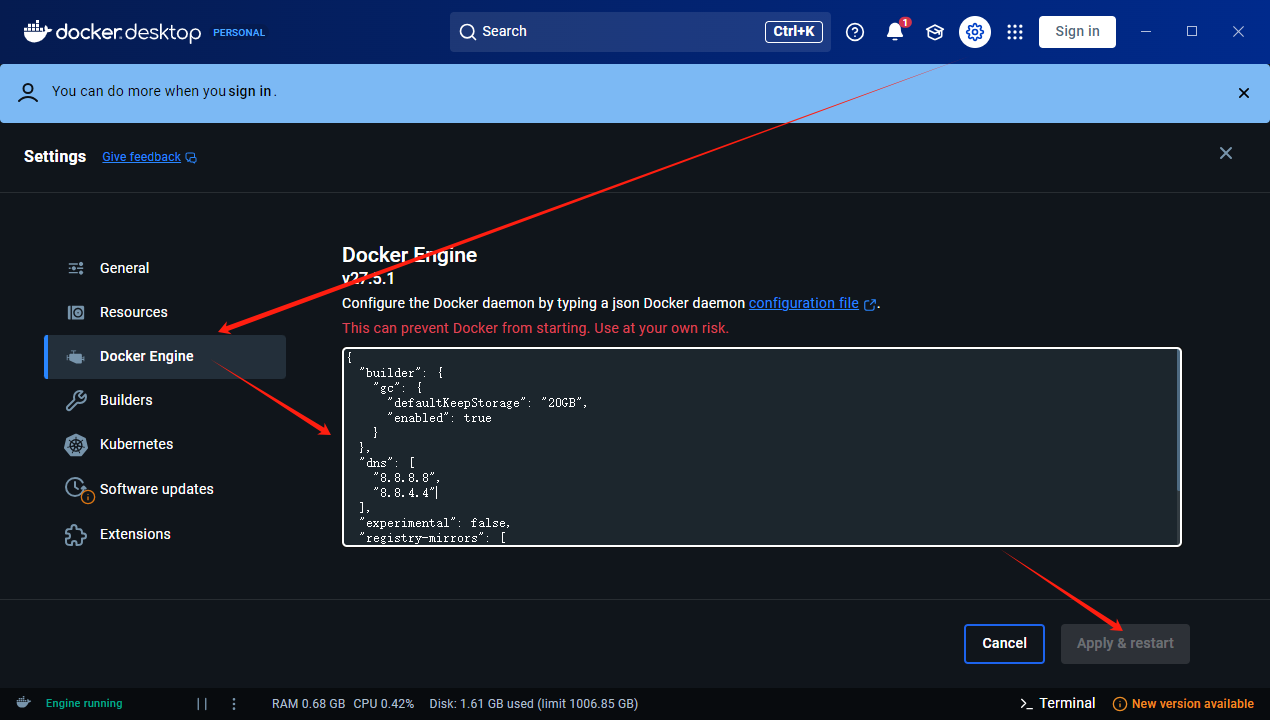1270x720 pixels.
Task: Open the Extensions tab
Action: (x=165, y=534)
